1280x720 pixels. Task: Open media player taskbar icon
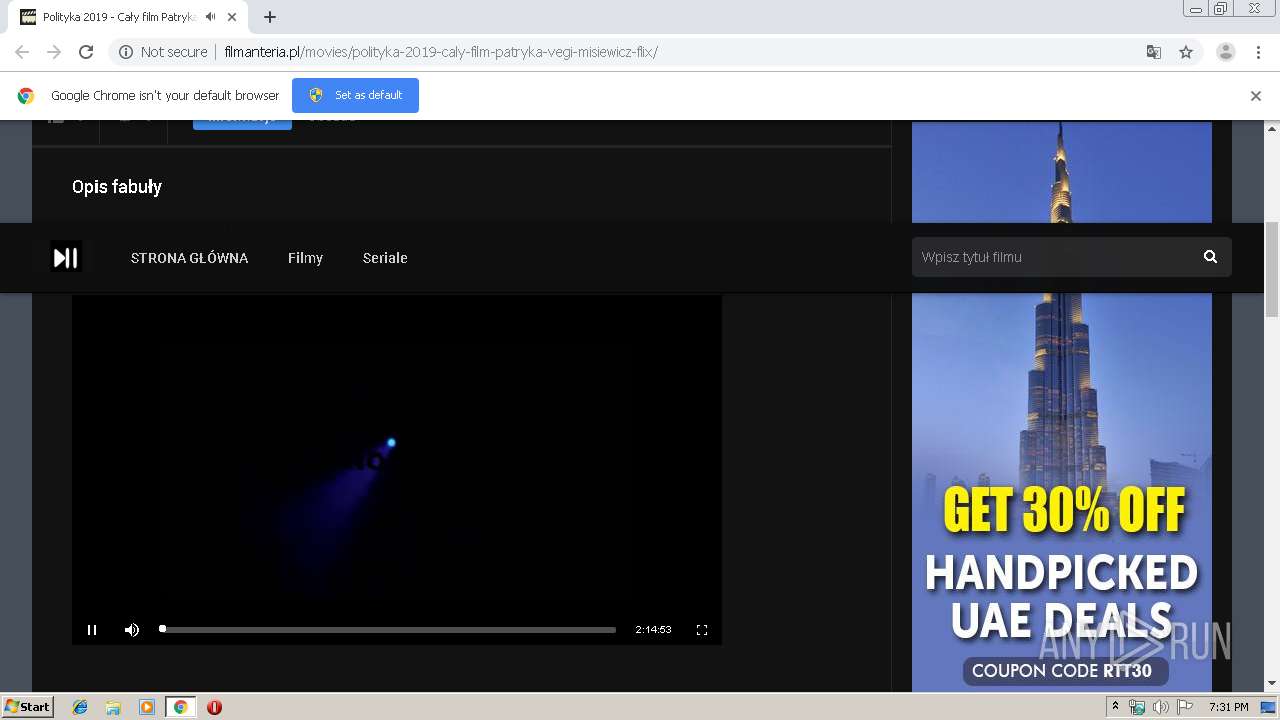pos(147,707)
